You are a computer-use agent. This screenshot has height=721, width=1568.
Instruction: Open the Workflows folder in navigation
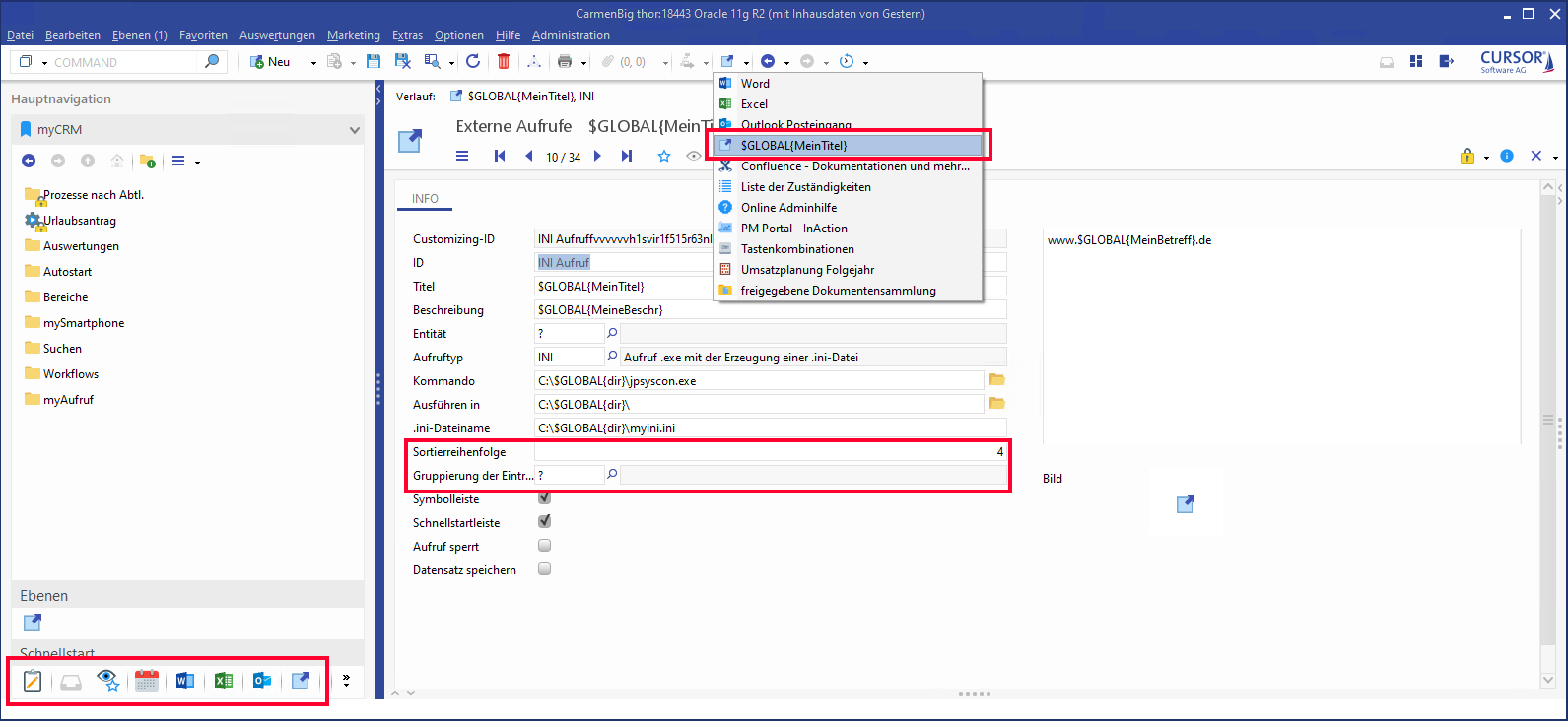(x=70, y=374)
